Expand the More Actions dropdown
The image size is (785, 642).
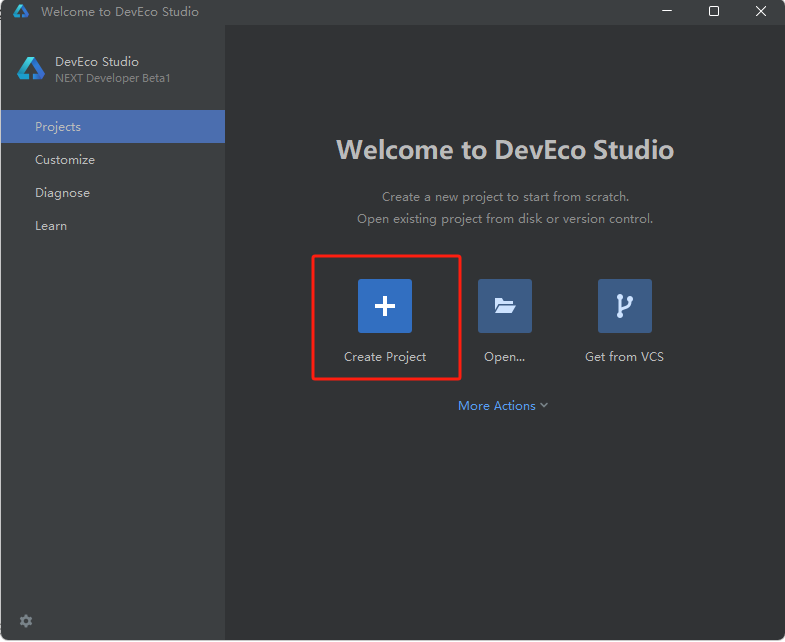point(503,406)
